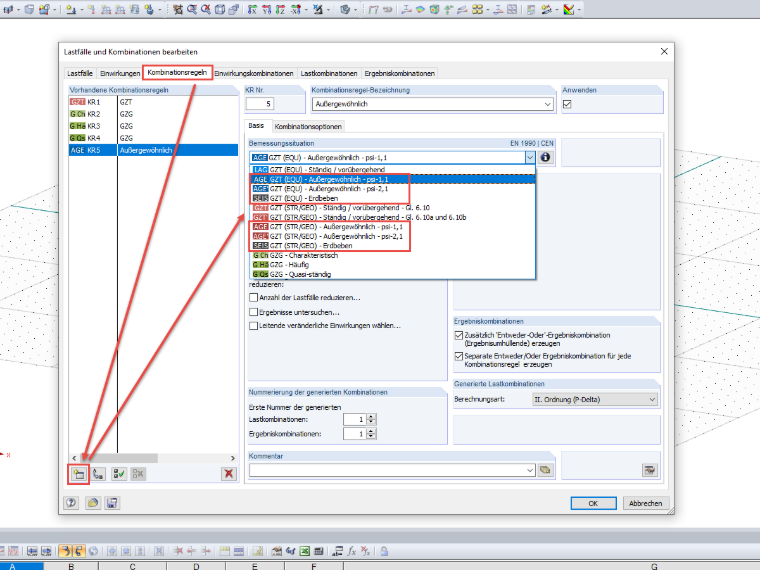Click the Abbrechen button
Viewport: 760px width, 570px height.
[646, 503]
